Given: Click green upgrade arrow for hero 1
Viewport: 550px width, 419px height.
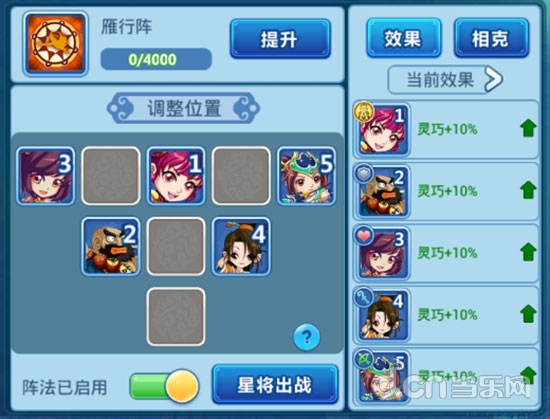Looking at the screenshot, I should click(528, 128).
